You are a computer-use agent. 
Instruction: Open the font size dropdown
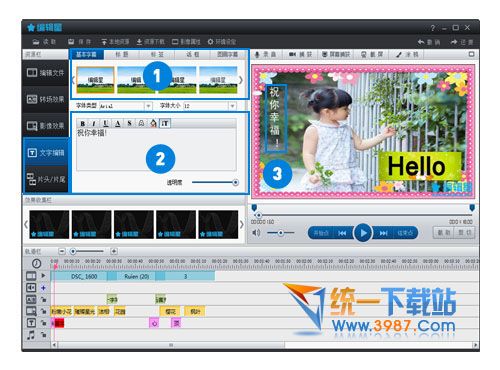(x=210, y=106)
